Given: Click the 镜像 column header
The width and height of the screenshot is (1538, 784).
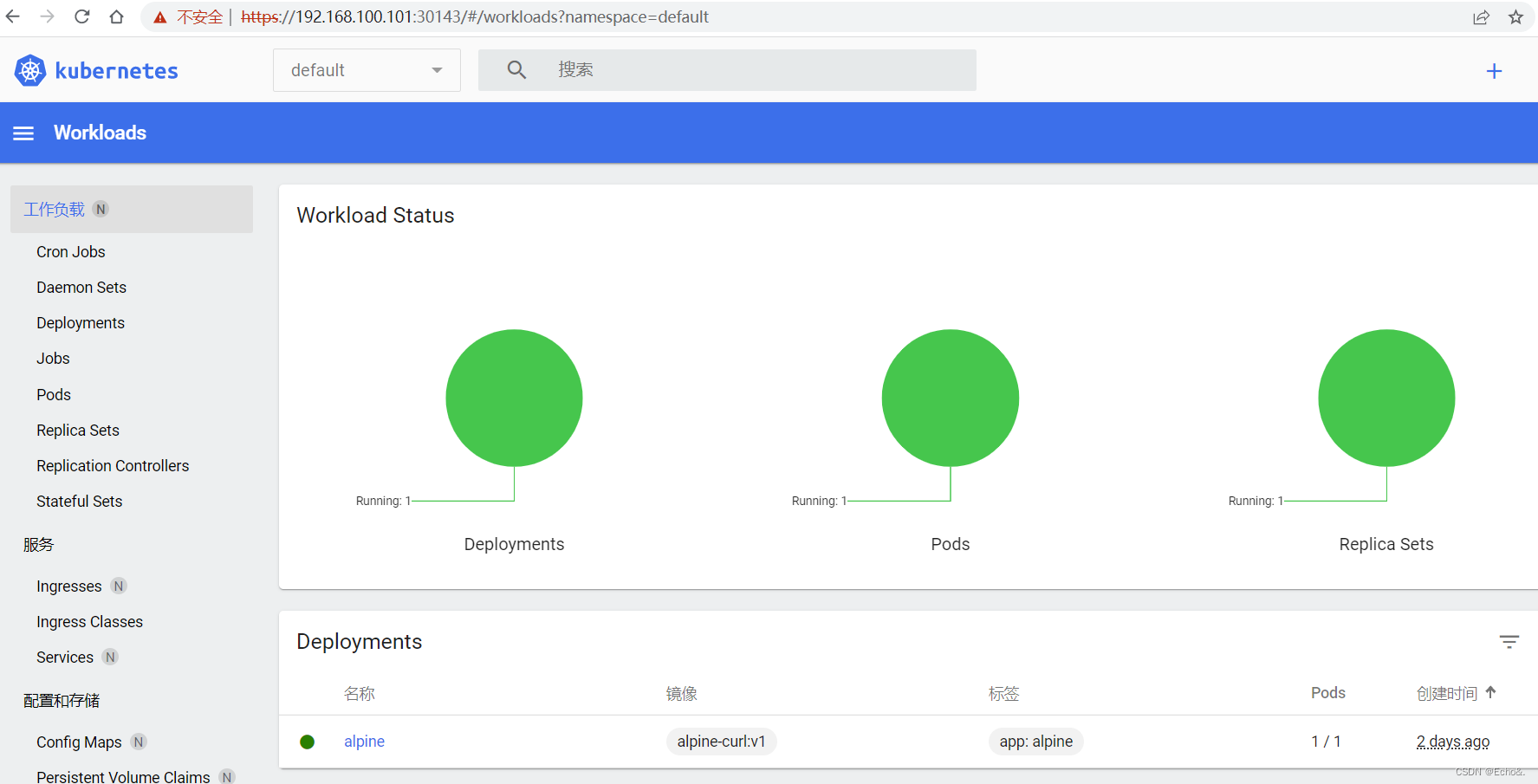Looking at the screenshot, I should coord(682,693).
